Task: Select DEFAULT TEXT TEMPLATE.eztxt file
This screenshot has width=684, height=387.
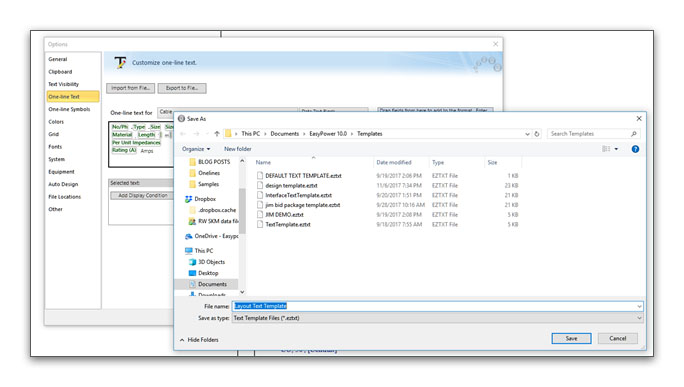Action: 303,176
